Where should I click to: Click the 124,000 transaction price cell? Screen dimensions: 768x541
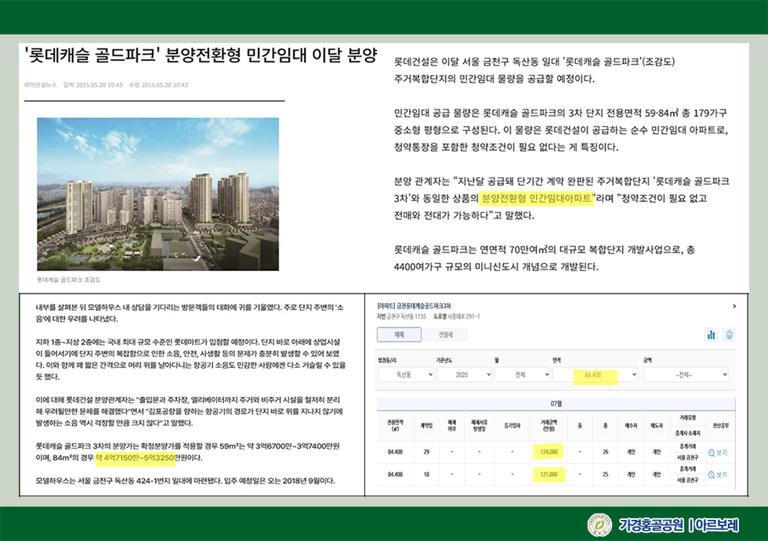[549, 452]
